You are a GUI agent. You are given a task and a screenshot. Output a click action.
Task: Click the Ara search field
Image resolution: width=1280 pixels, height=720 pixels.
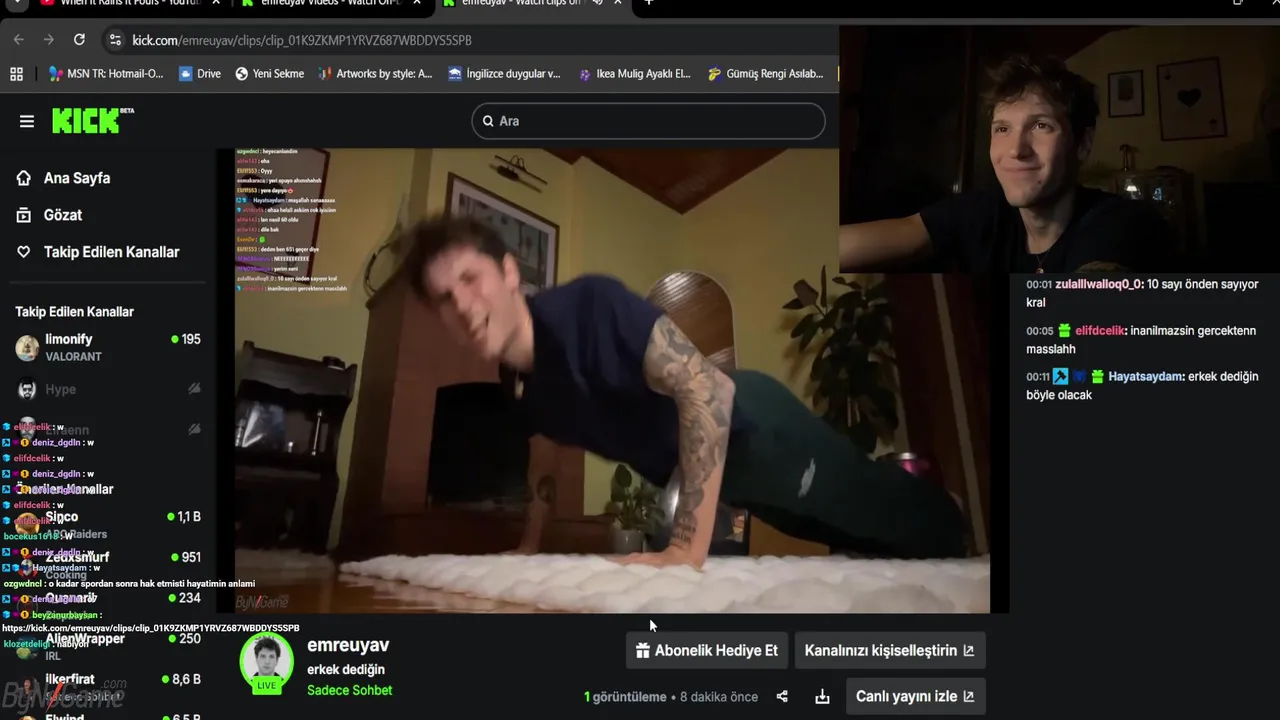coord(648,121)
